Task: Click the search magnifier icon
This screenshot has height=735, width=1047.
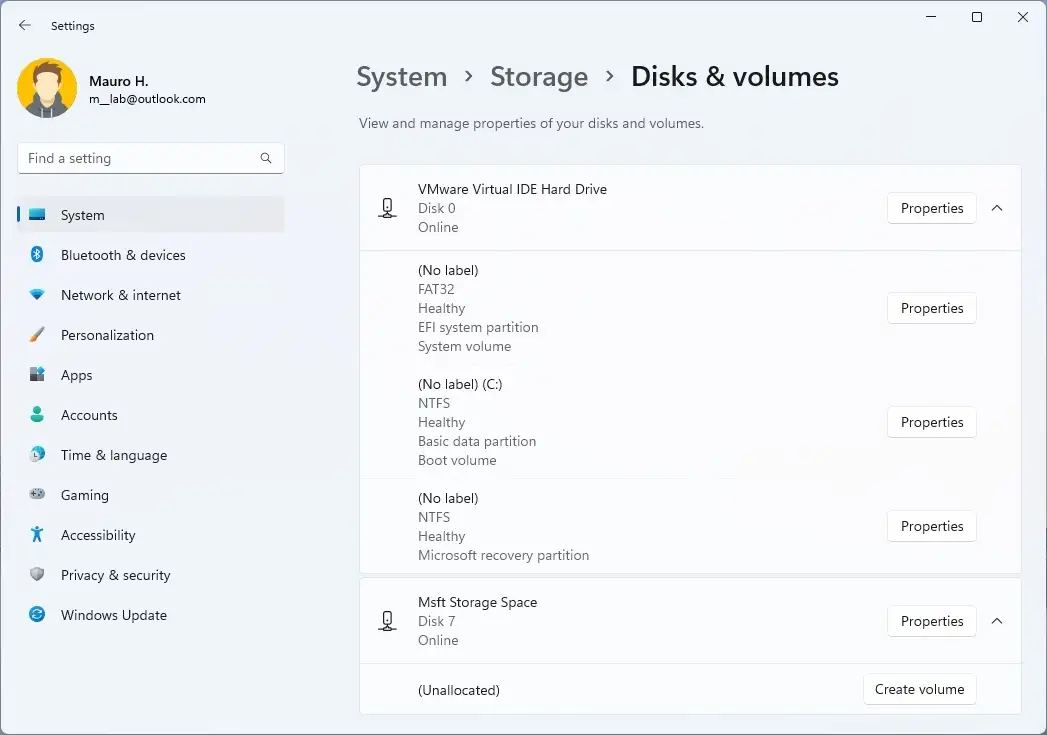Action: pyautogui.click(x=266, y=158)
